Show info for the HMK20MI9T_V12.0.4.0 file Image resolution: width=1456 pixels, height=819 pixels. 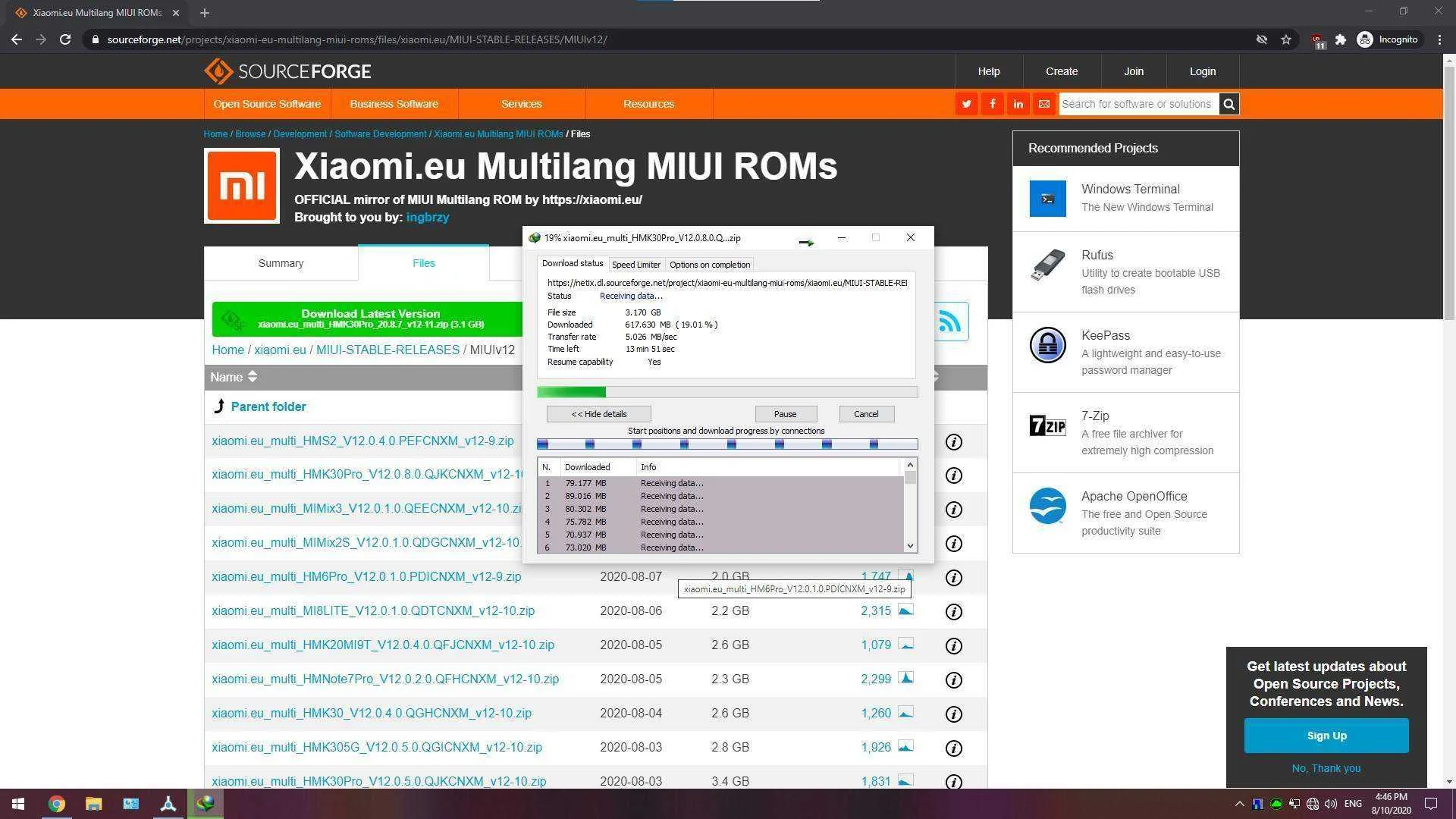click(x=954, y=646)
